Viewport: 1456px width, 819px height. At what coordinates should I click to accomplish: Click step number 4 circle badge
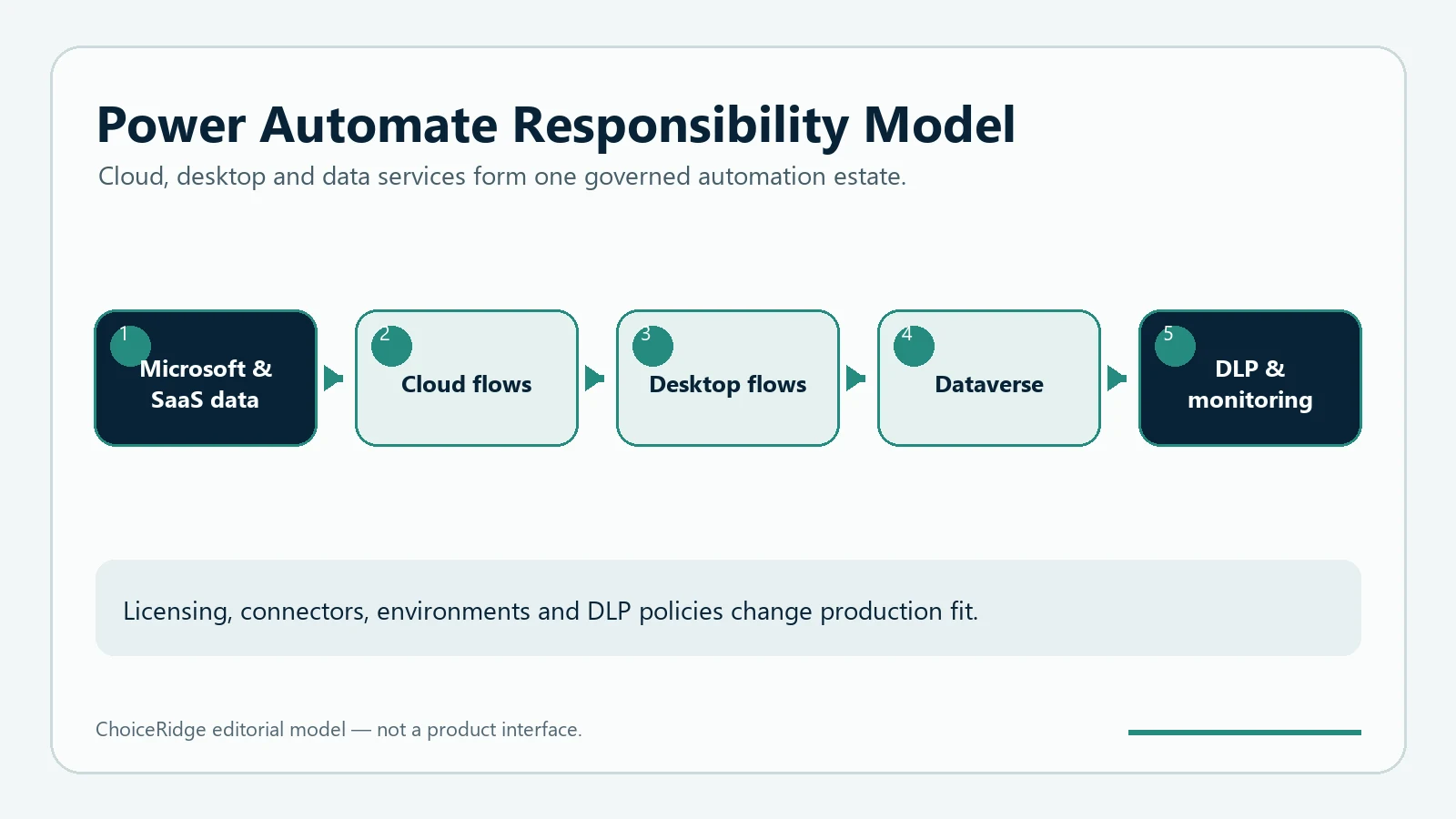tap(914, 346)
